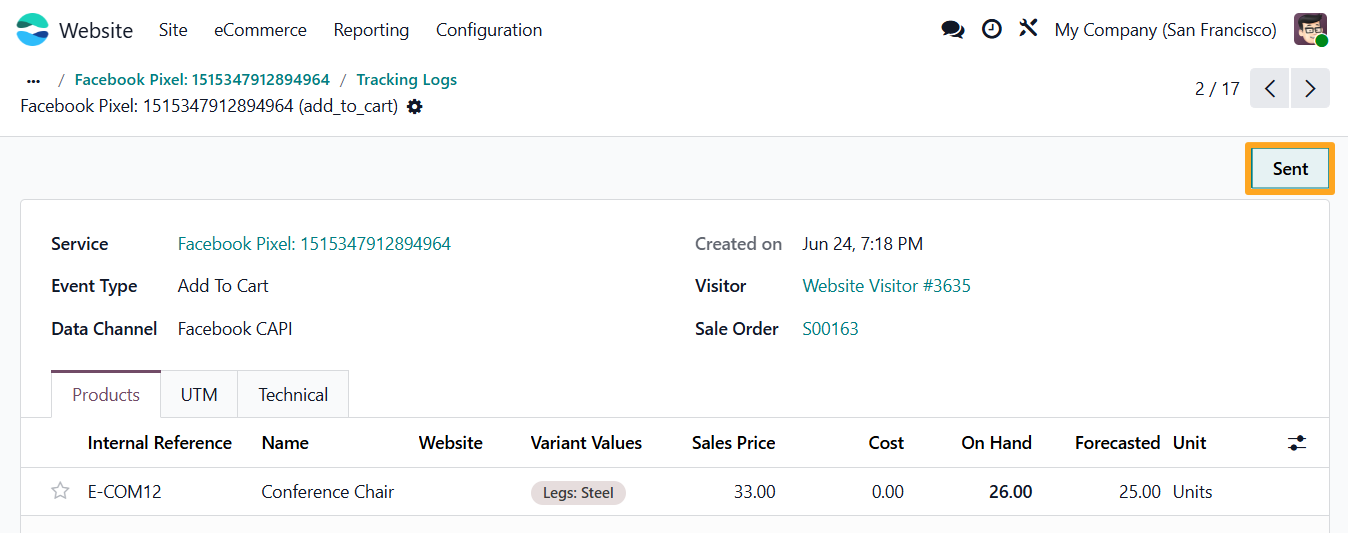
Task: Click the Legs: Steel variant tag
Action: coord(578,492)
